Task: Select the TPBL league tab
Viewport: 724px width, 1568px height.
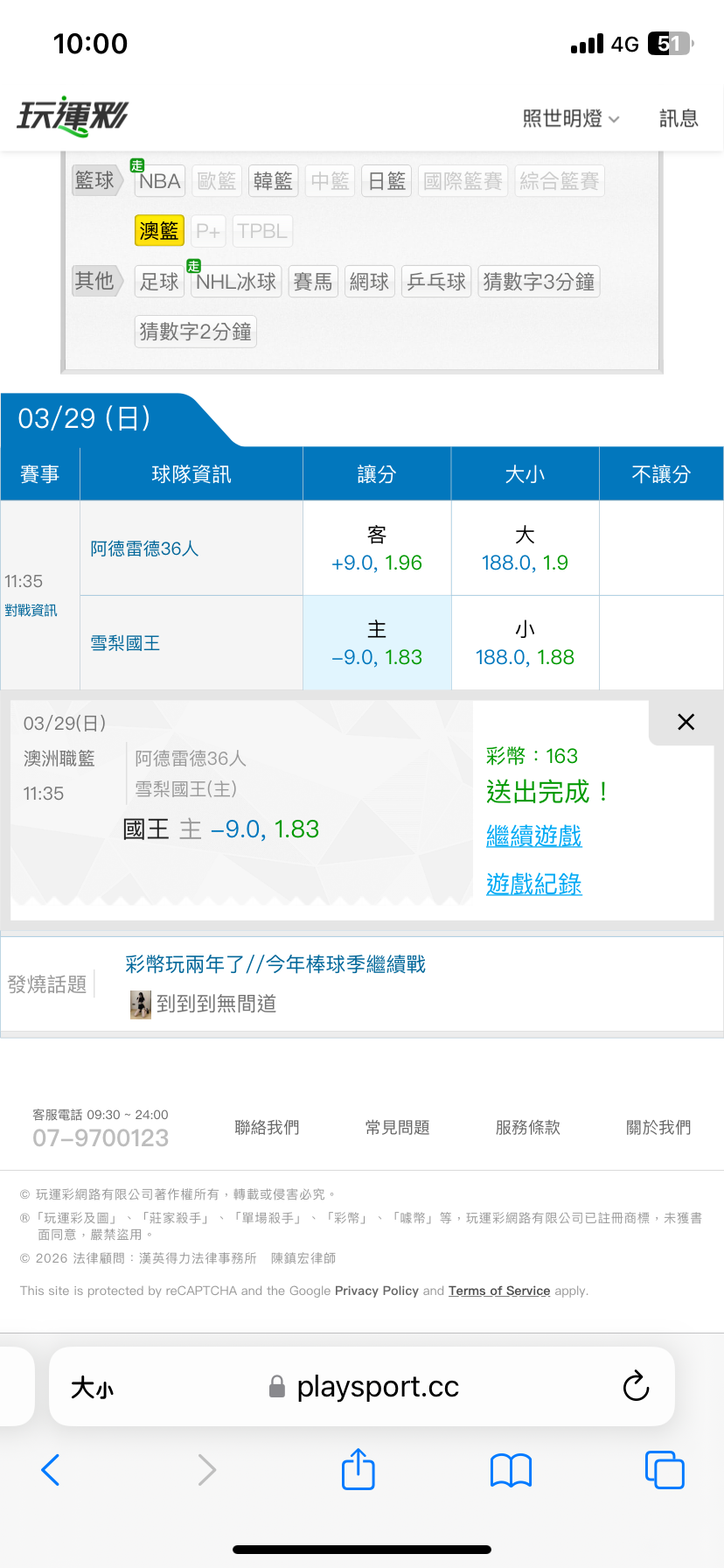Action: click(x=262, y=231)
